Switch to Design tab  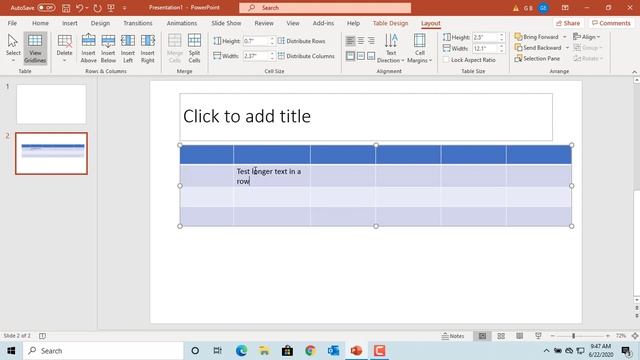100,23
